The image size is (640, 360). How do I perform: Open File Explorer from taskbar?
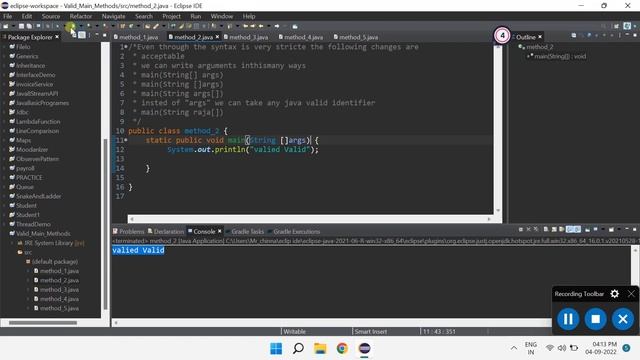point(320,349)
